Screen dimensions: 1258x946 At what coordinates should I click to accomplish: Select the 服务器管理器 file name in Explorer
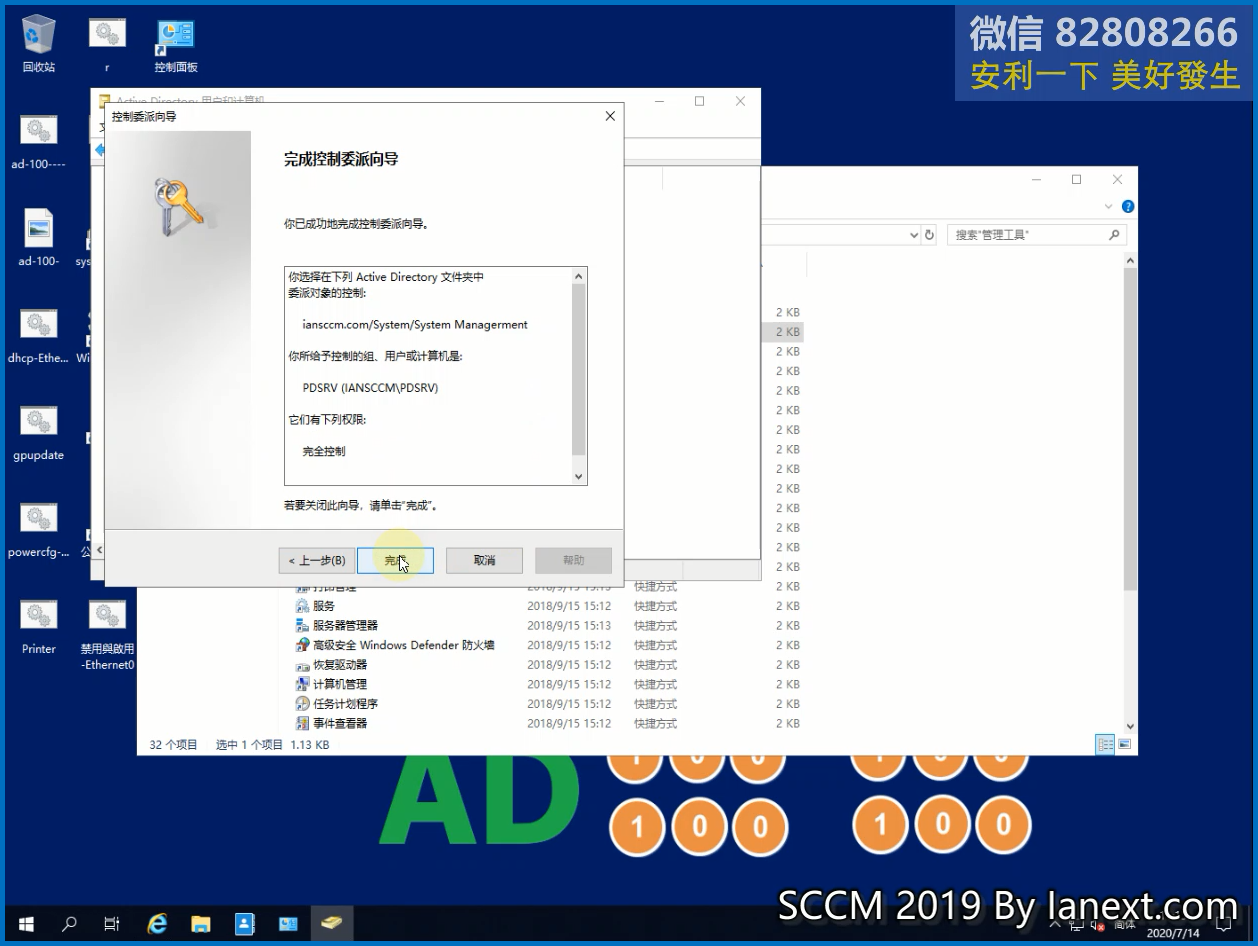[345, 626]
